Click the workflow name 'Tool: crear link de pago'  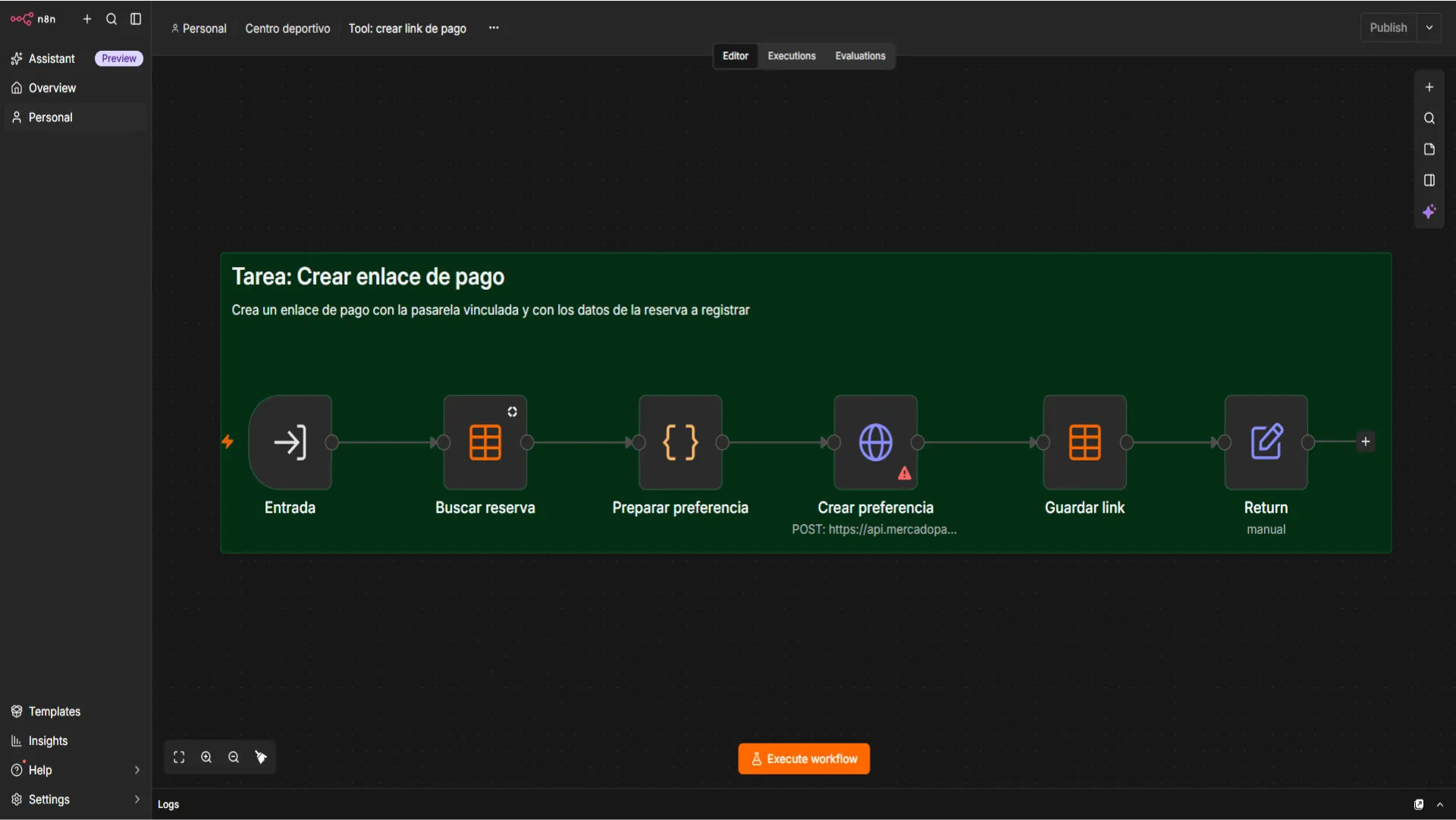point(407,29)
